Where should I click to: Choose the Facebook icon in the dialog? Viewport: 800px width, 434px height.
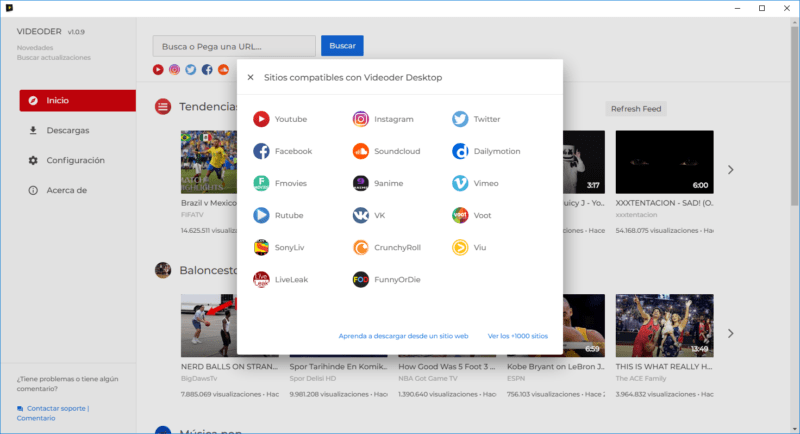coord(261,151)
